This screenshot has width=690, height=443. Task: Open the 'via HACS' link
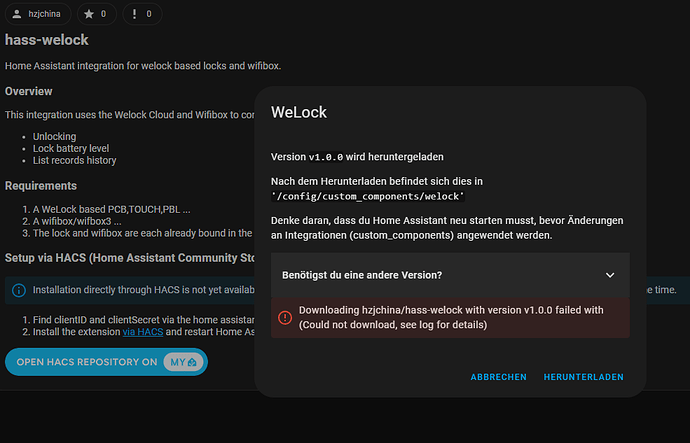tap(143, 332)
